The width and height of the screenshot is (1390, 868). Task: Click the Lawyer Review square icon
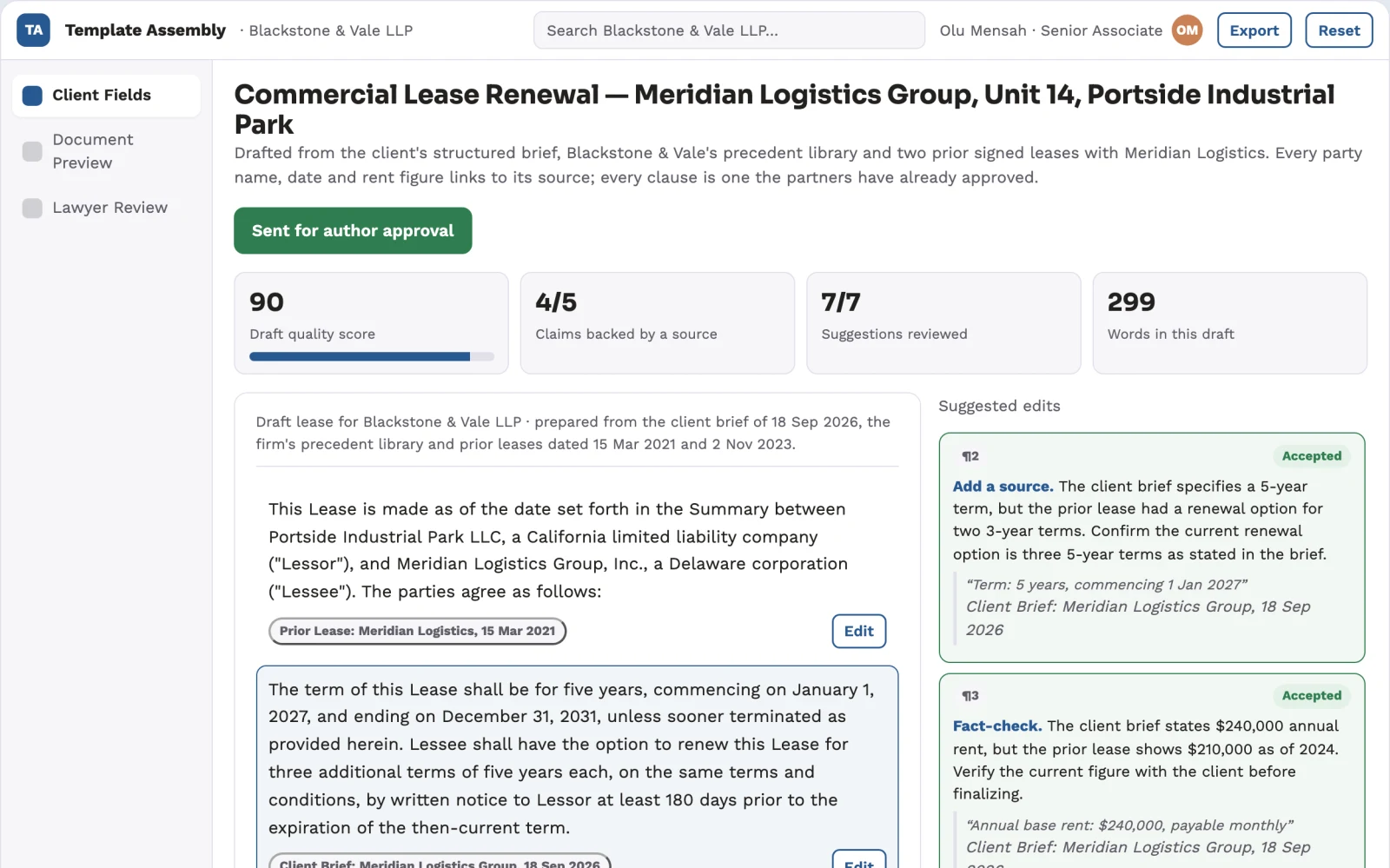(32, 208)
